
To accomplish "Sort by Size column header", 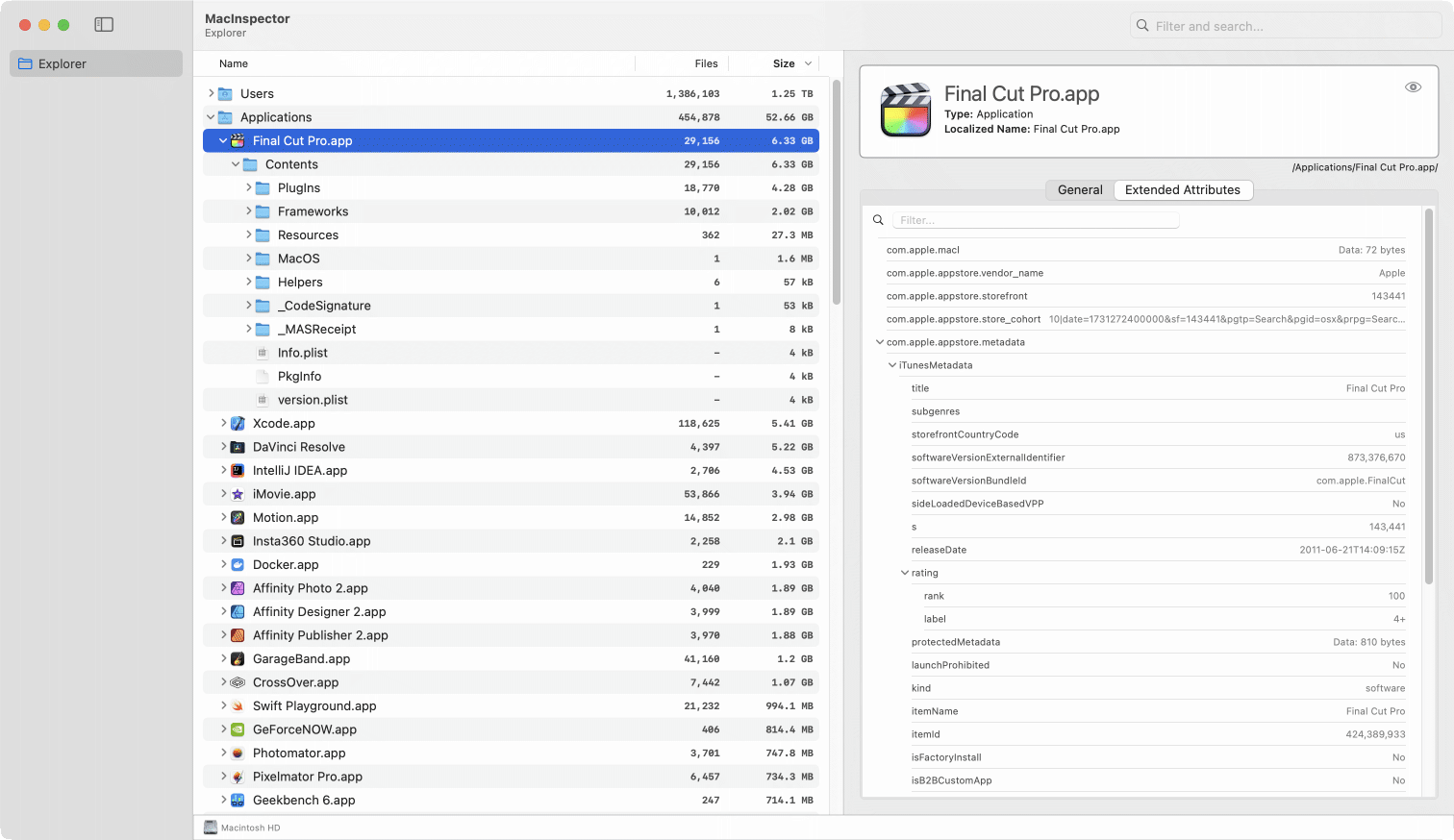I will coord(784,63).
